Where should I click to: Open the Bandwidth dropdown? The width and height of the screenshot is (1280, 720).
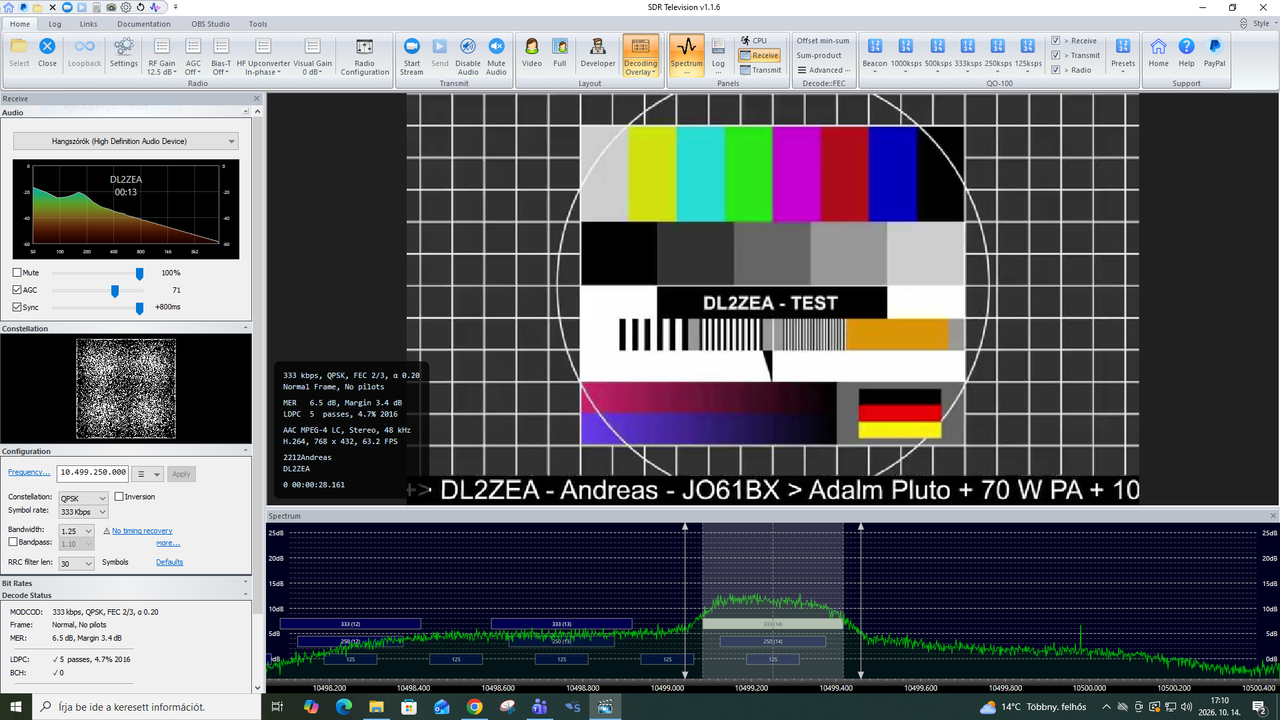76,531
